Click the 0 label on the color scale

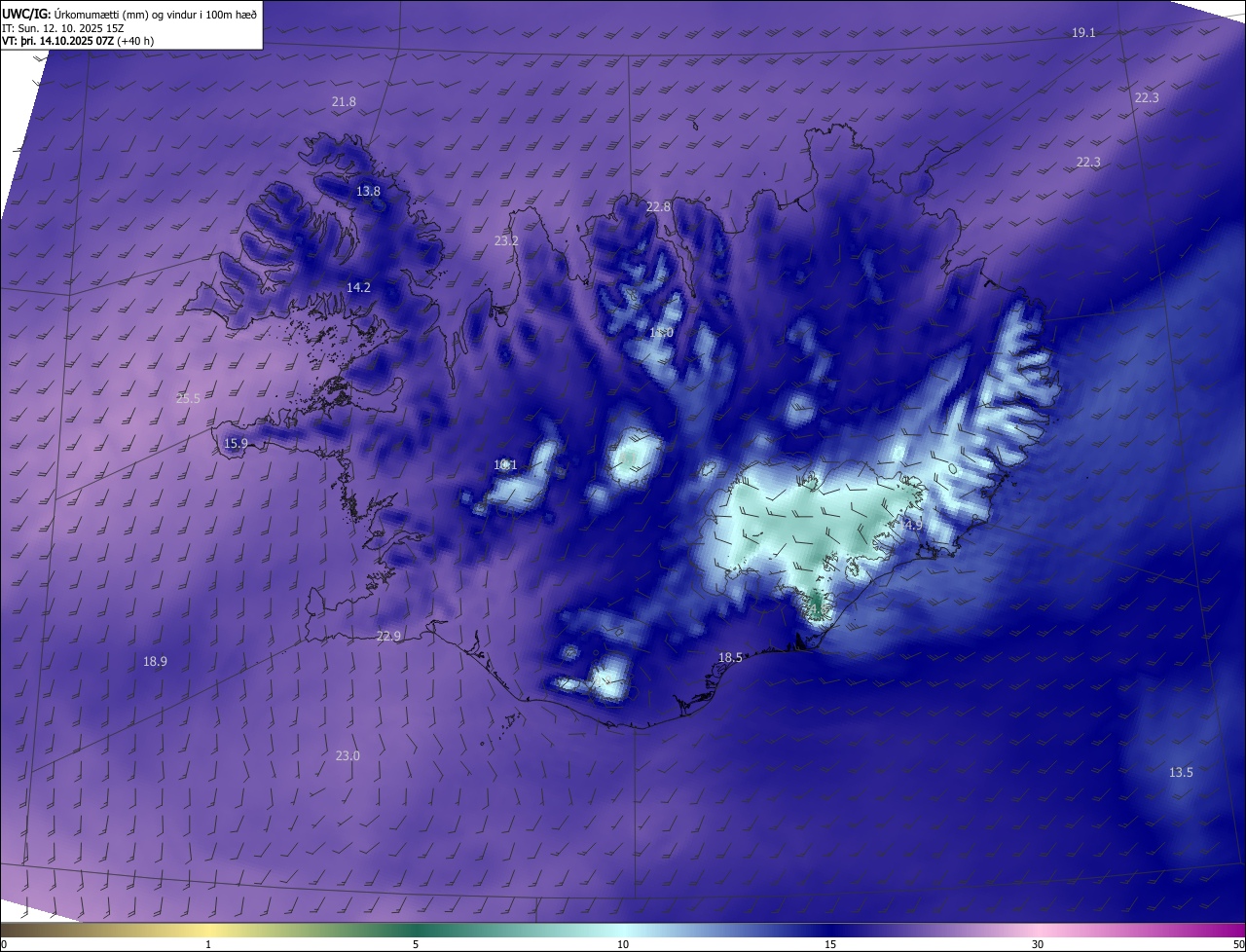coord(4,944)
